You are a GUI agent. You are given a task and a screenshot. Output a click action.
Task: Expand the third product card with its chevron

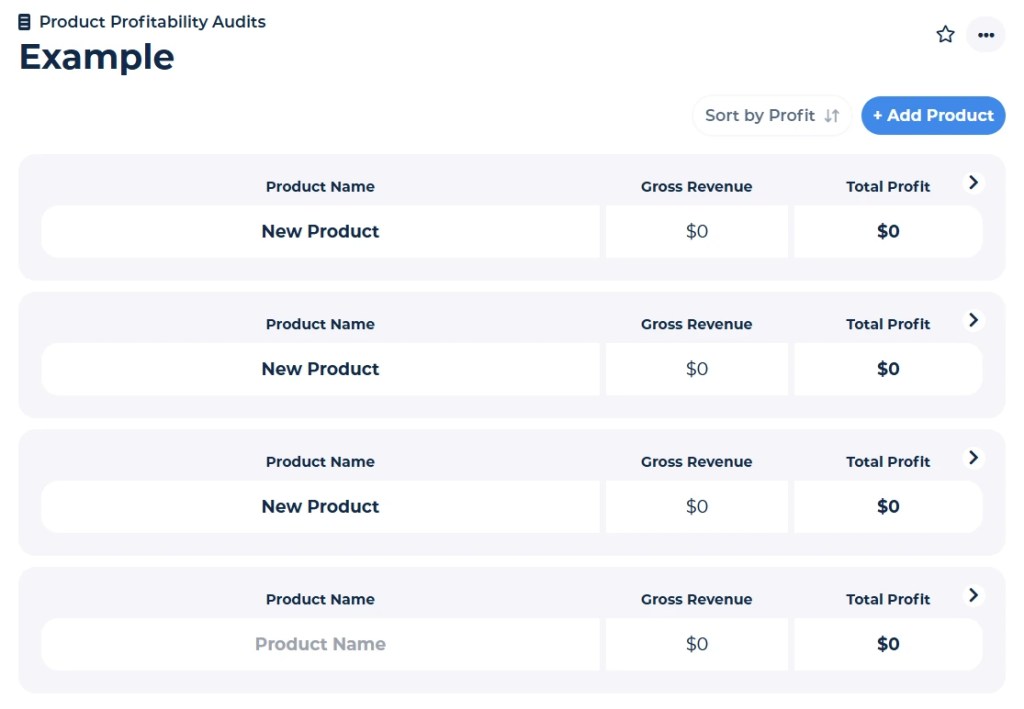coord(973,458)
